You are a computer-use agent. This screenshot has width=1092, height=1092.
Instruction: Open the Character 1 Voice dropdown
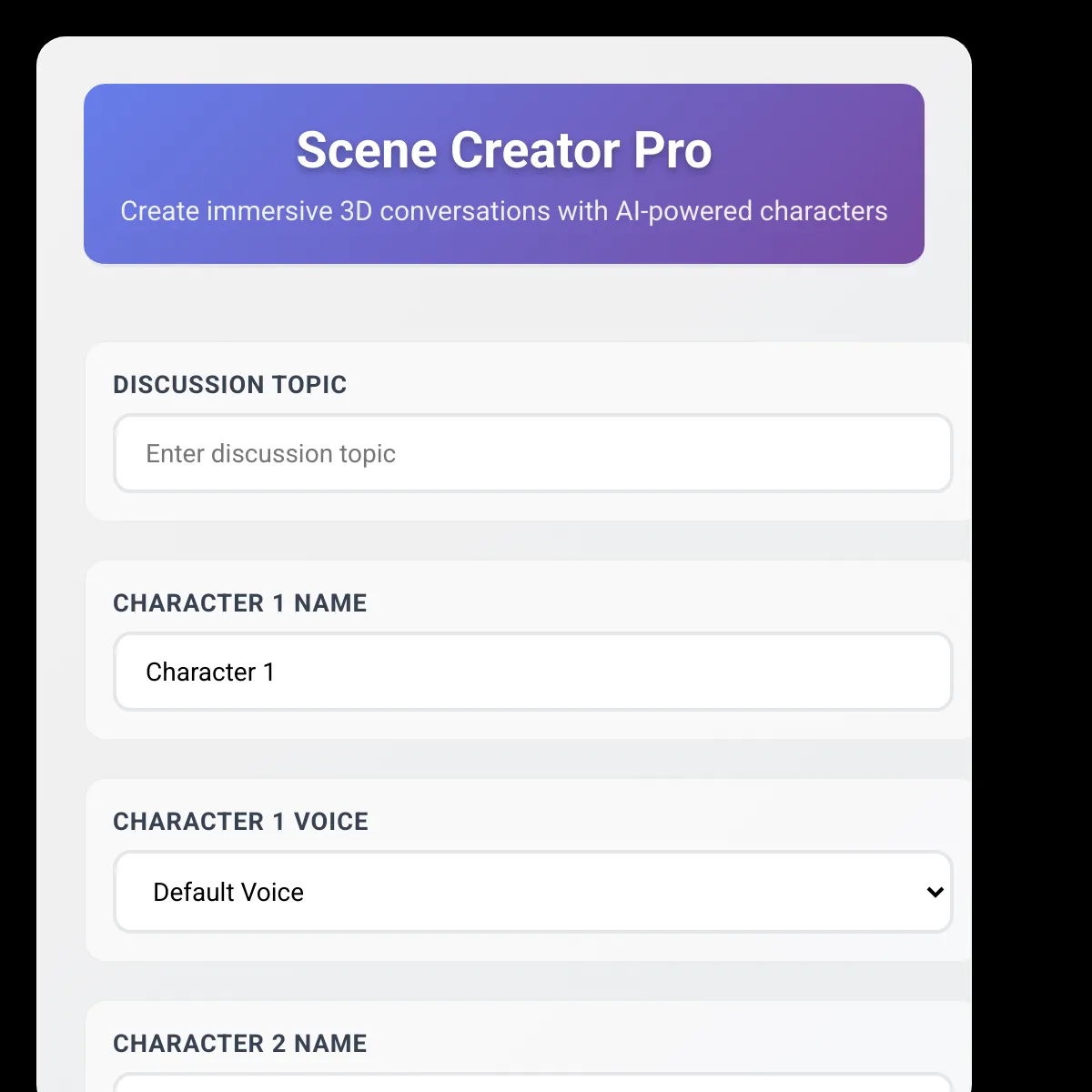[x=532, y=892]
